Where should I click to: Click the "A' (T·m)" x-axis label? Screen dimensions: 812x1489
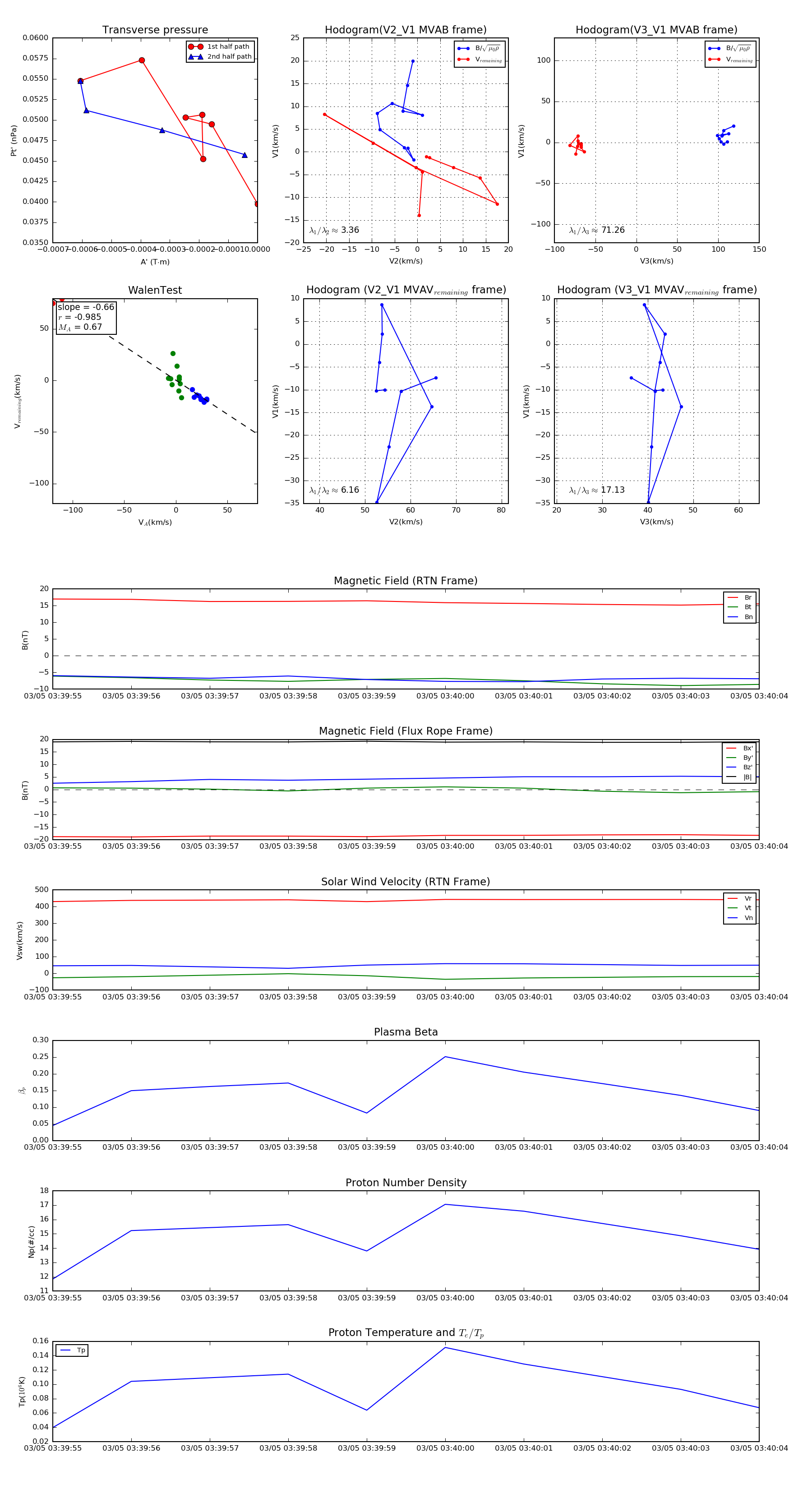click(x=155, y=262)
